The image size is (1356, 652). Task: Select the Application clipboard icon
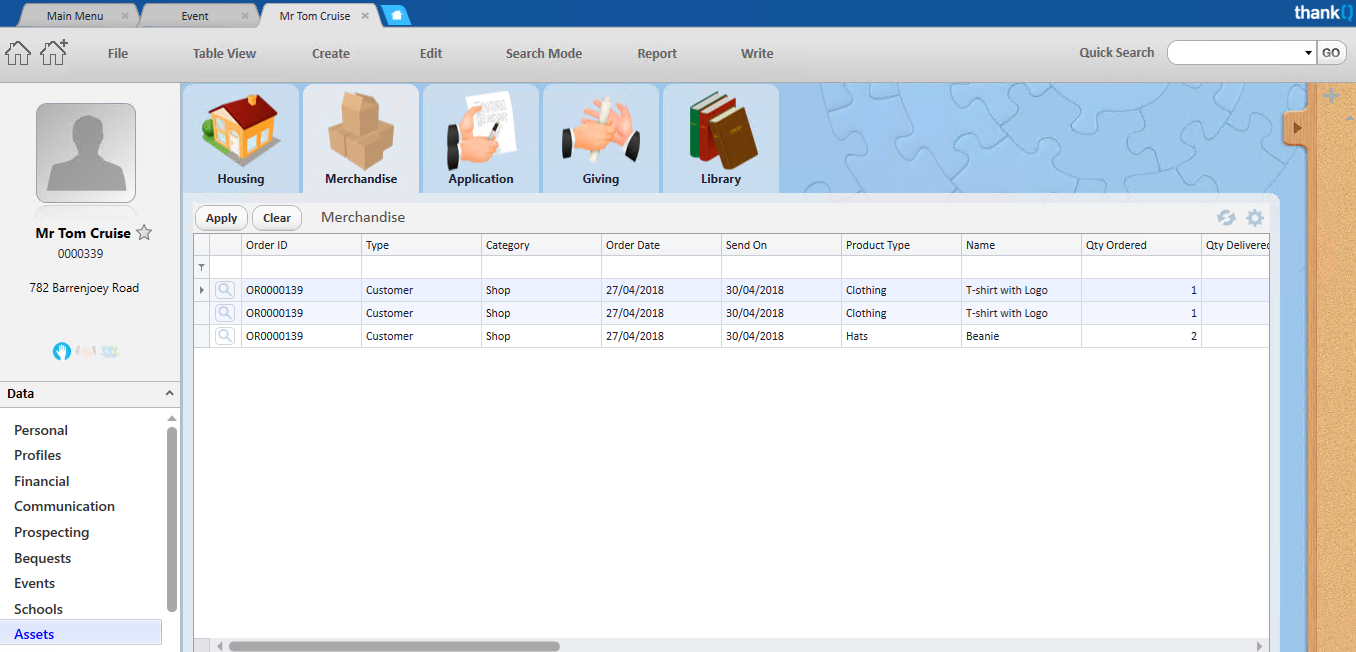coord(481,131)
